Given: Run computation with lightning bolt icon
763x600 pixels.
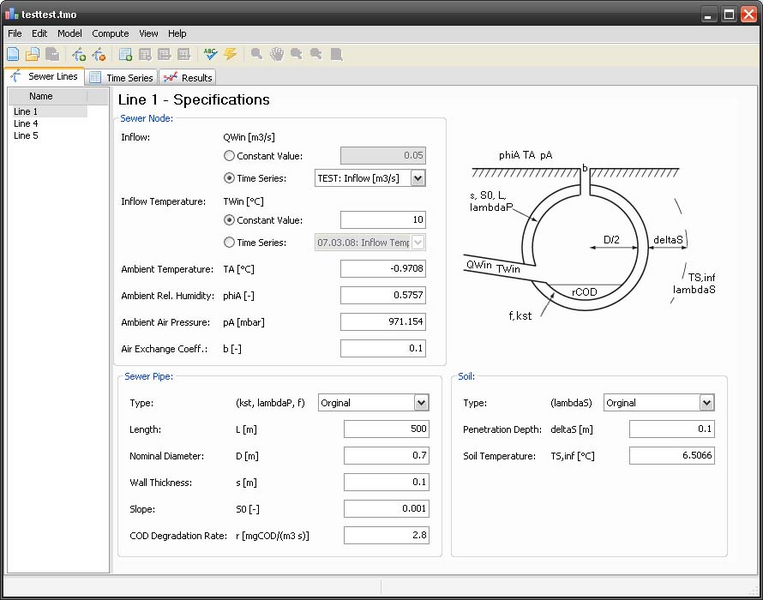Looking at the screenshot, I should 230,54.
